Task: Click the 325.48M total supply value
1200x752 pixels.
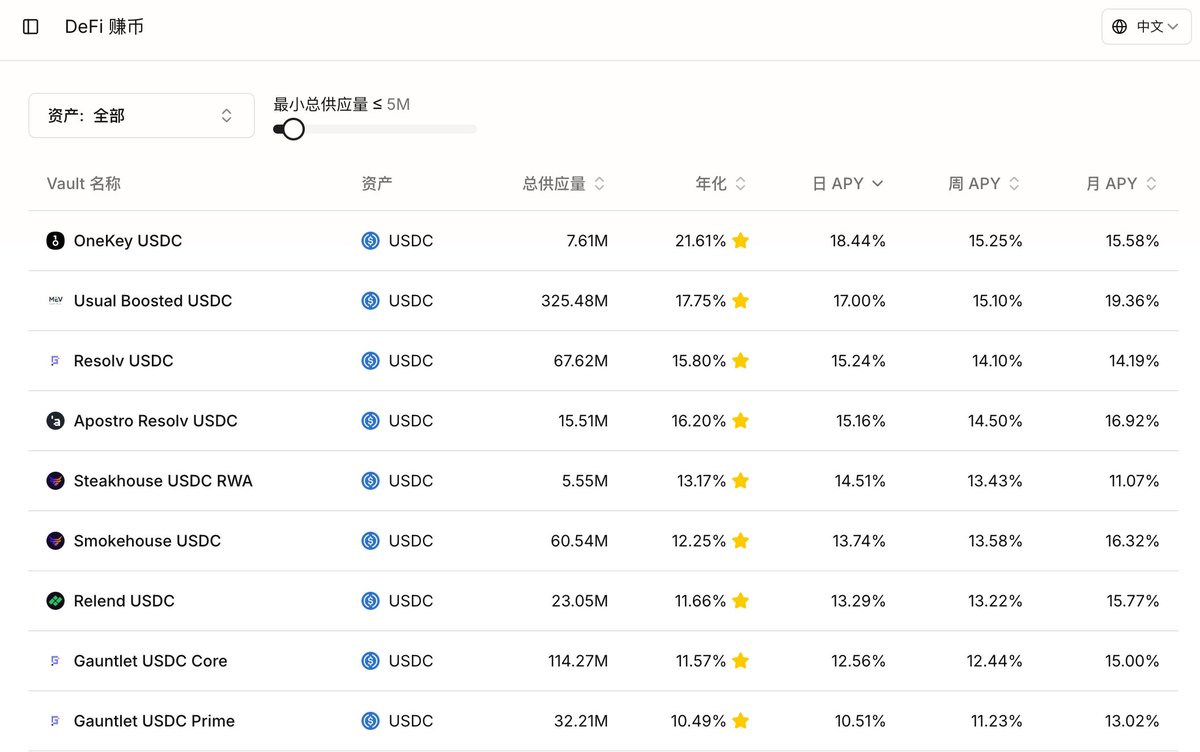Action: (572, 301)
